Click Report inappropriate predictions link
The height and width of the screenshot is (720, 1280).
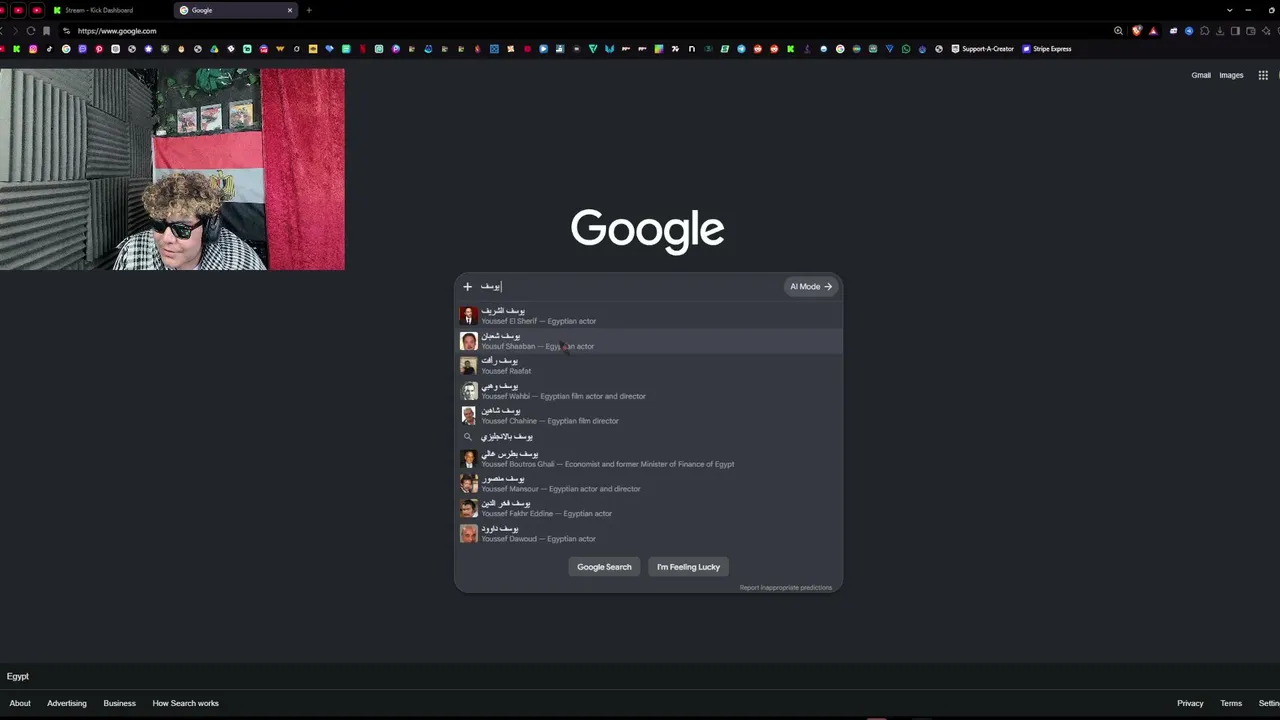(x=786, y=588)
